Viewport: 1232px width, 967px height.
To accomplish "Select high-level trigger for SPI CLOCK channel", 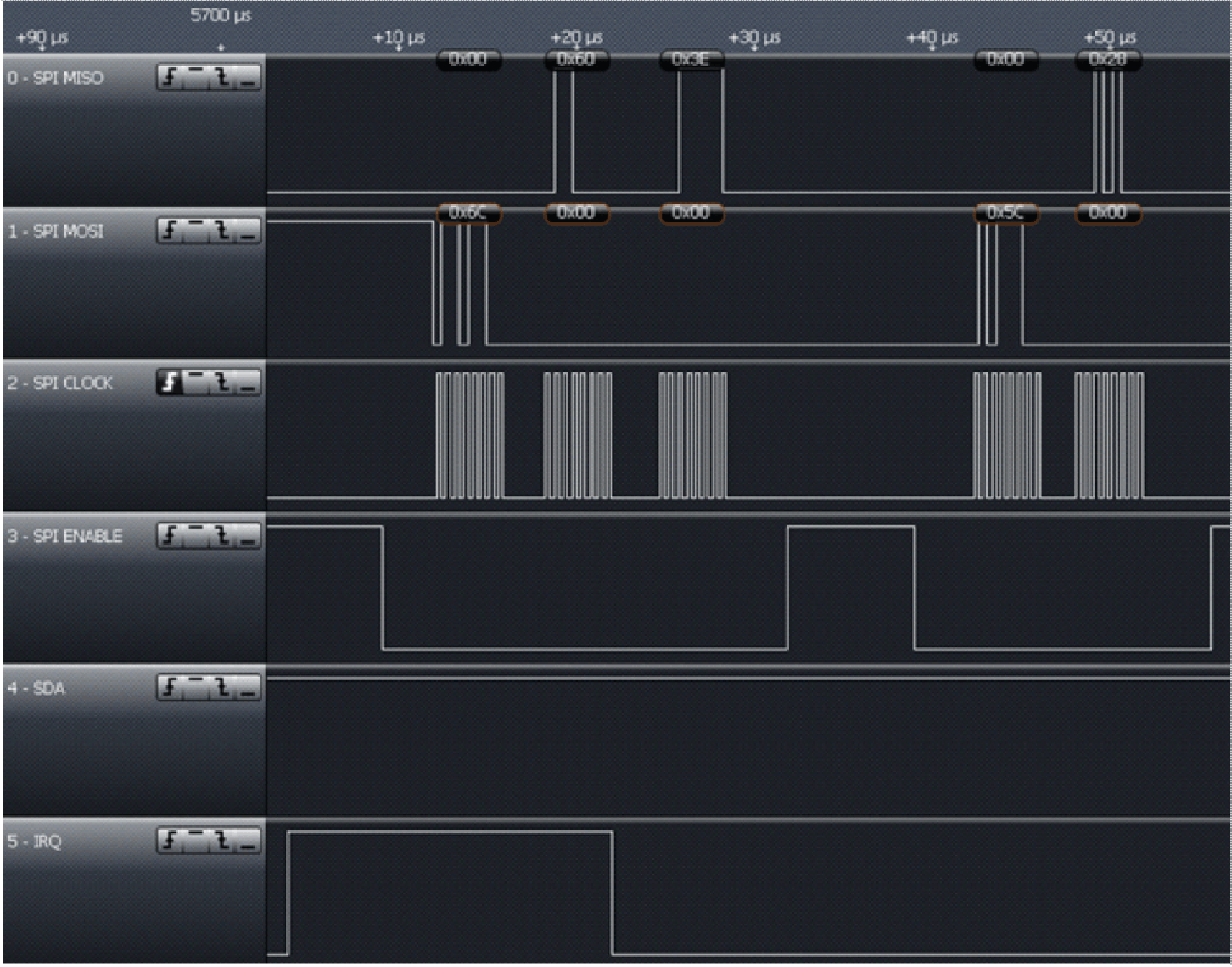I will [x=193, y=382].
